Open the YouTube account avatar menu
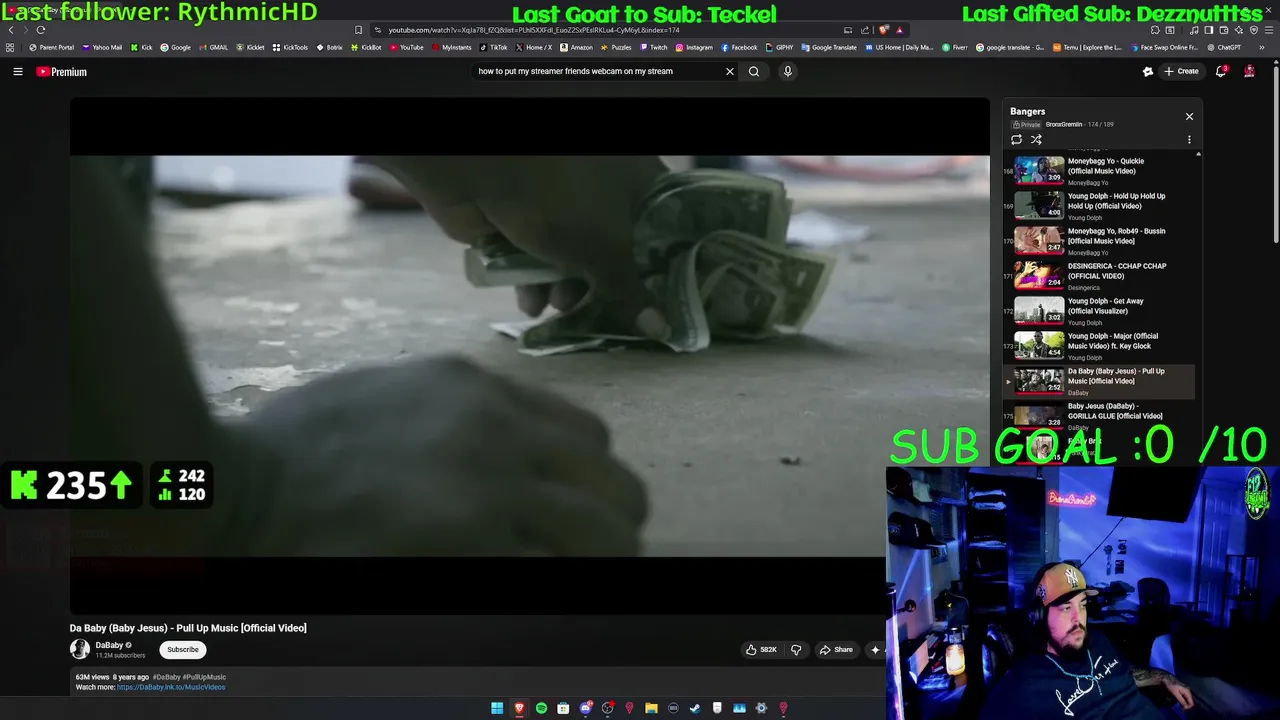Screen dimensions: 1280x720 click(x=1249, y=71)
